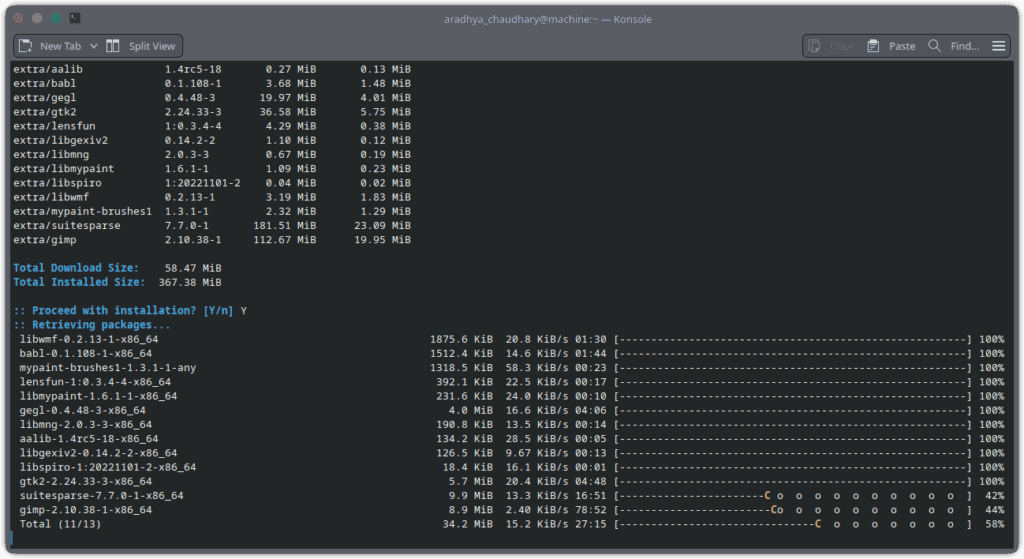The height and width of the screenshot is (559, 1024).
Task: Click the suitesparse progress bar at 42%
Action: tap(793, 496)
